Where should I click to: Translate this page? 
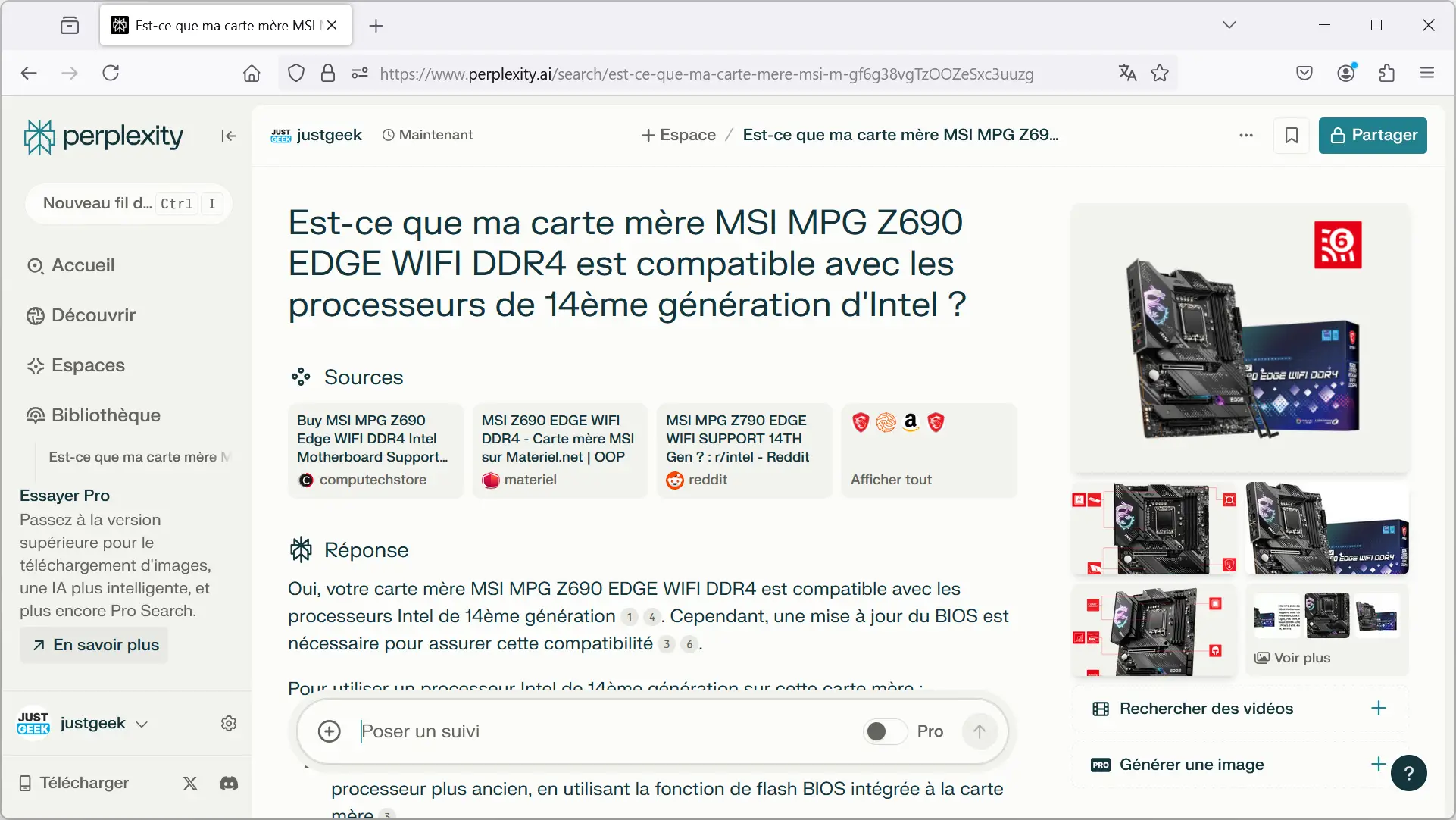1128,74
